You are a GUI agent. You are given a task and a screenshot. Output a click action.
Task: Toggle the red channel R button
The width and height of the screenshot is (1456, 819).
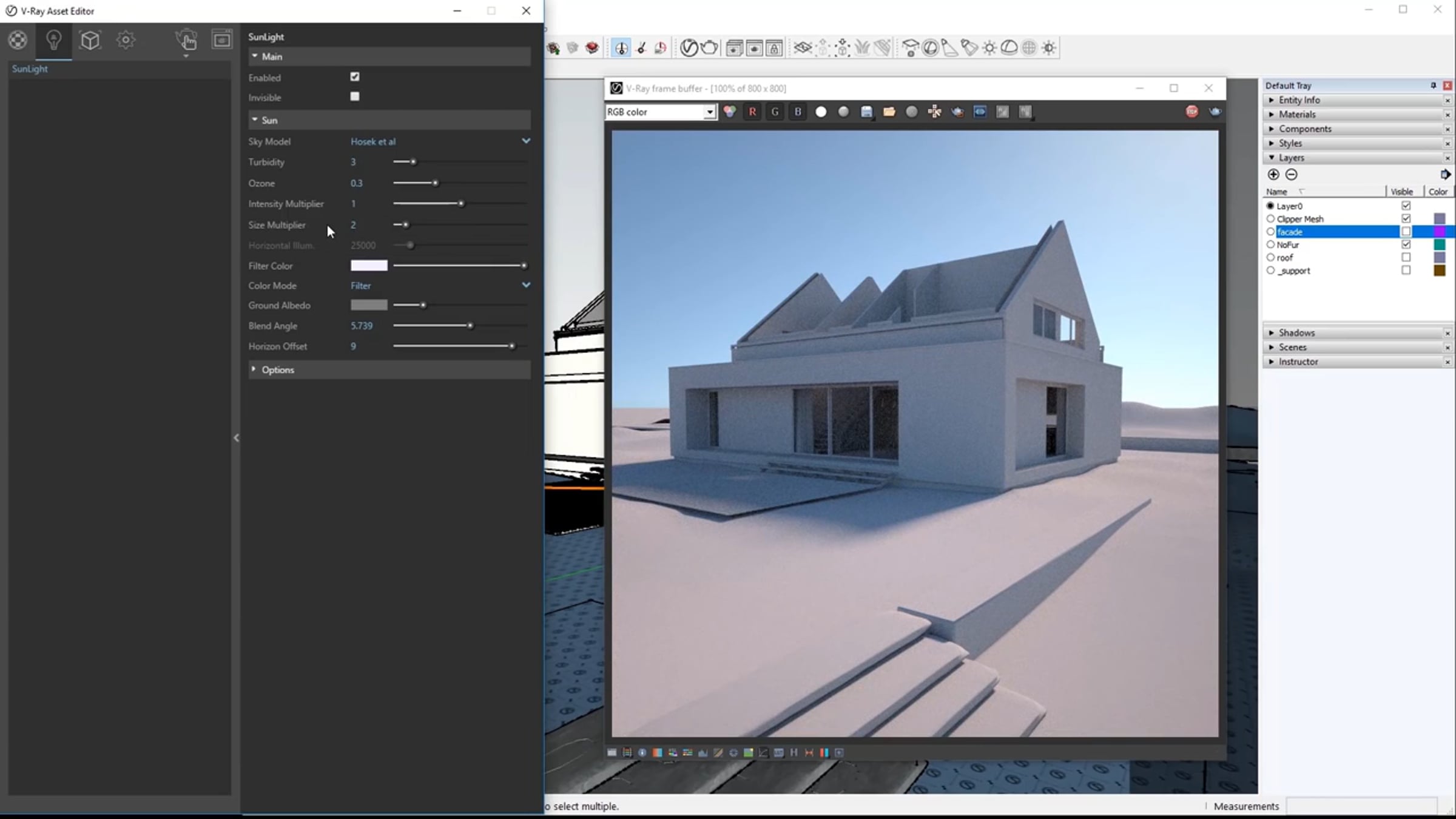pos(752,112)
